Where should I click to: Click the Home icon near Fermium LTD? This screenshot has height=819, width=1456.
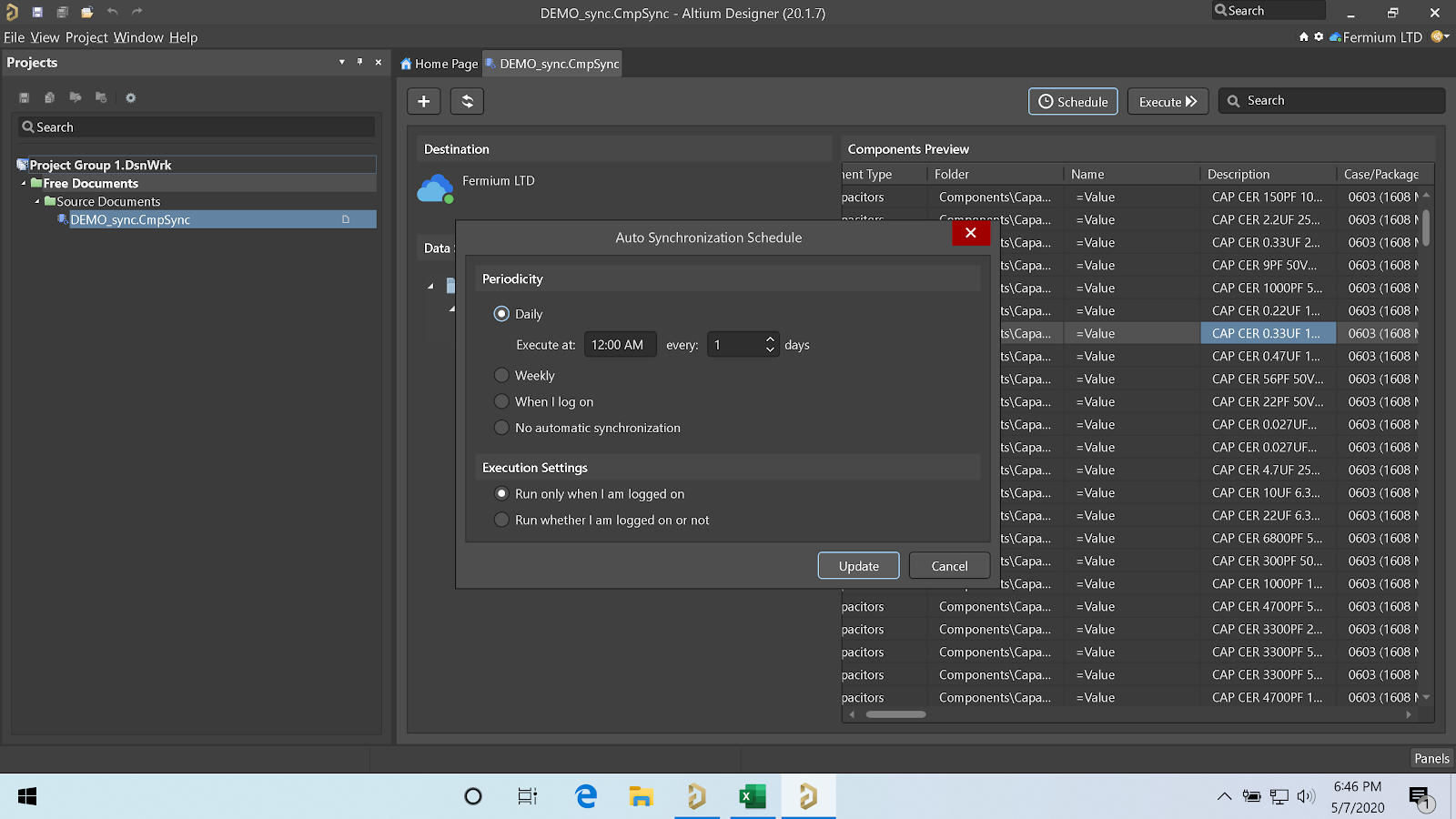pyautogui.click(x=1304, y=37)
